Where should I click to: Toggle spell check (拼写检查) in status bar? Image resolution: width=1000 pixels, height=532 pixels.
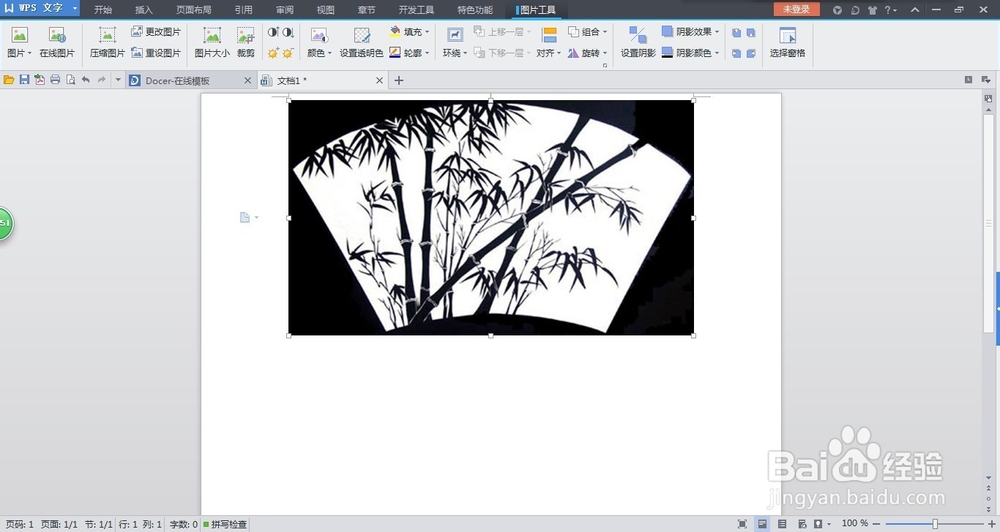225,524
